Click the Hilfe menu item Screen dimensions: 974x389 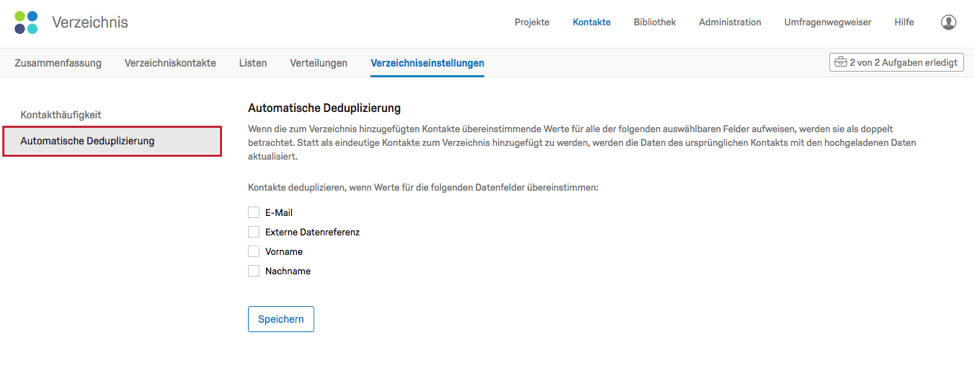click(904, 22)
